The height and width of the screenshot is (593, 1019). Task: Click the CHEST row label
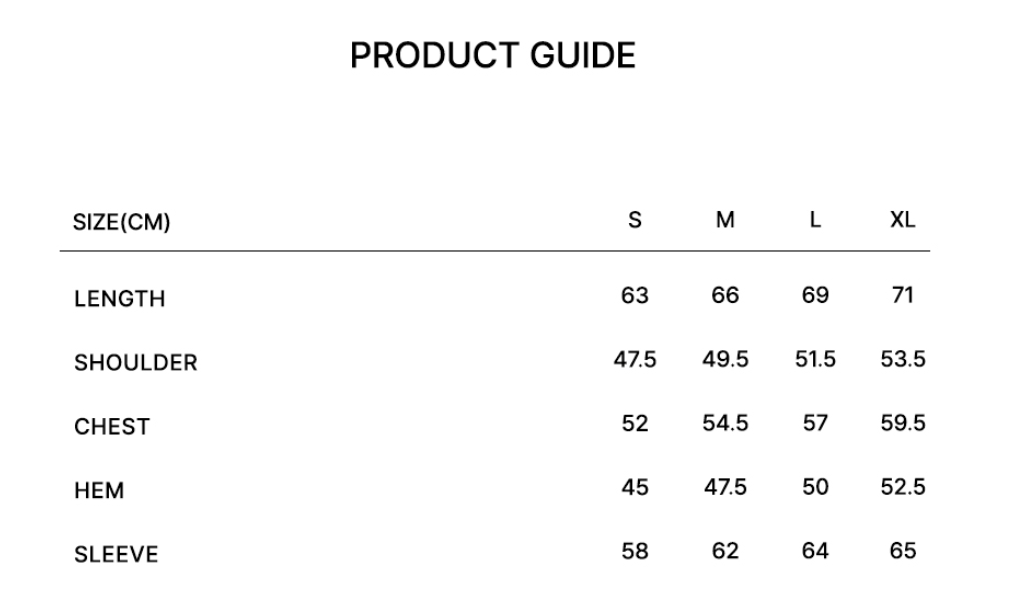(x=112, y=427)
